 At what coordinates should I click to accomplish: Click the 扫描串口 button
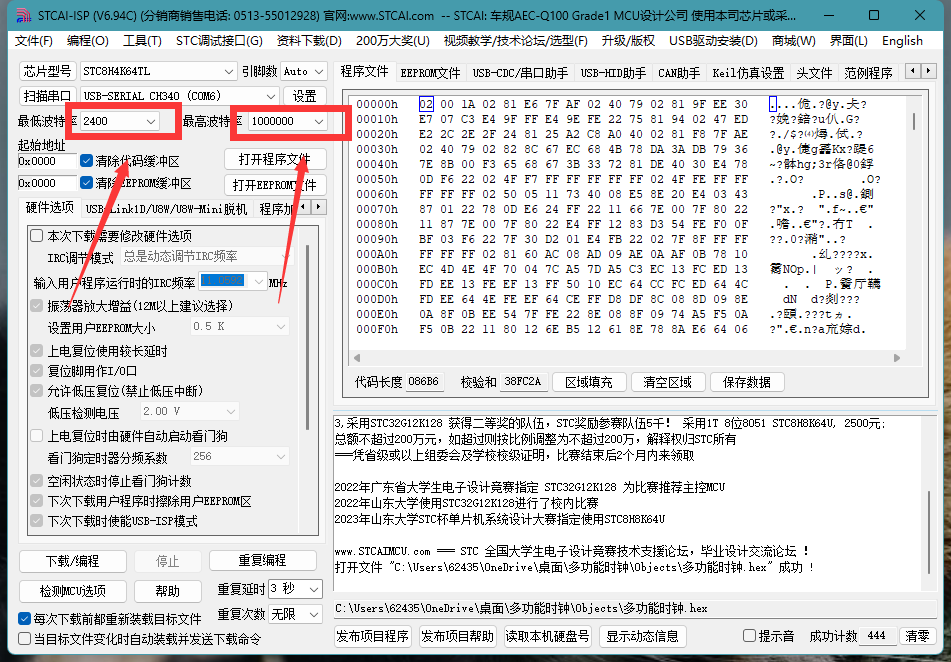coord(47,96)
